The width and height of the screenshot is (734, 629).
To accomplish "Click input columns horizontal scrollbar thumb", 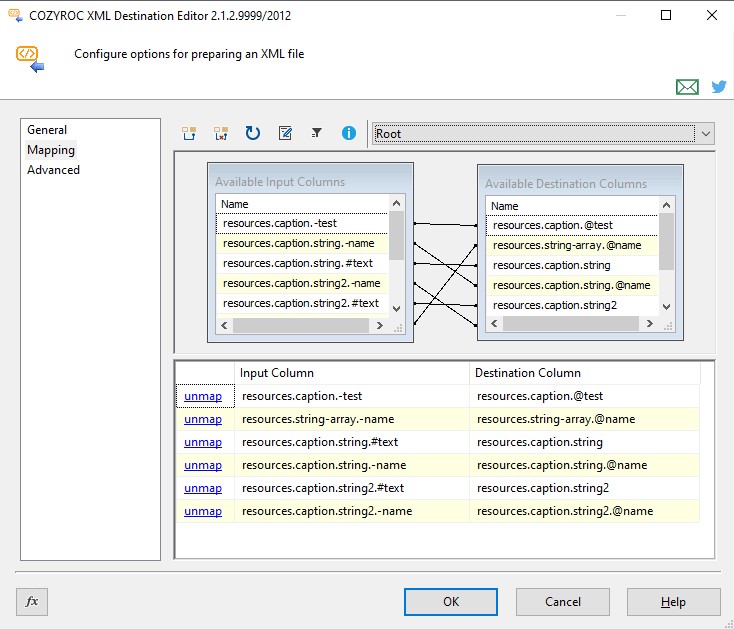I will coord(301,325).
